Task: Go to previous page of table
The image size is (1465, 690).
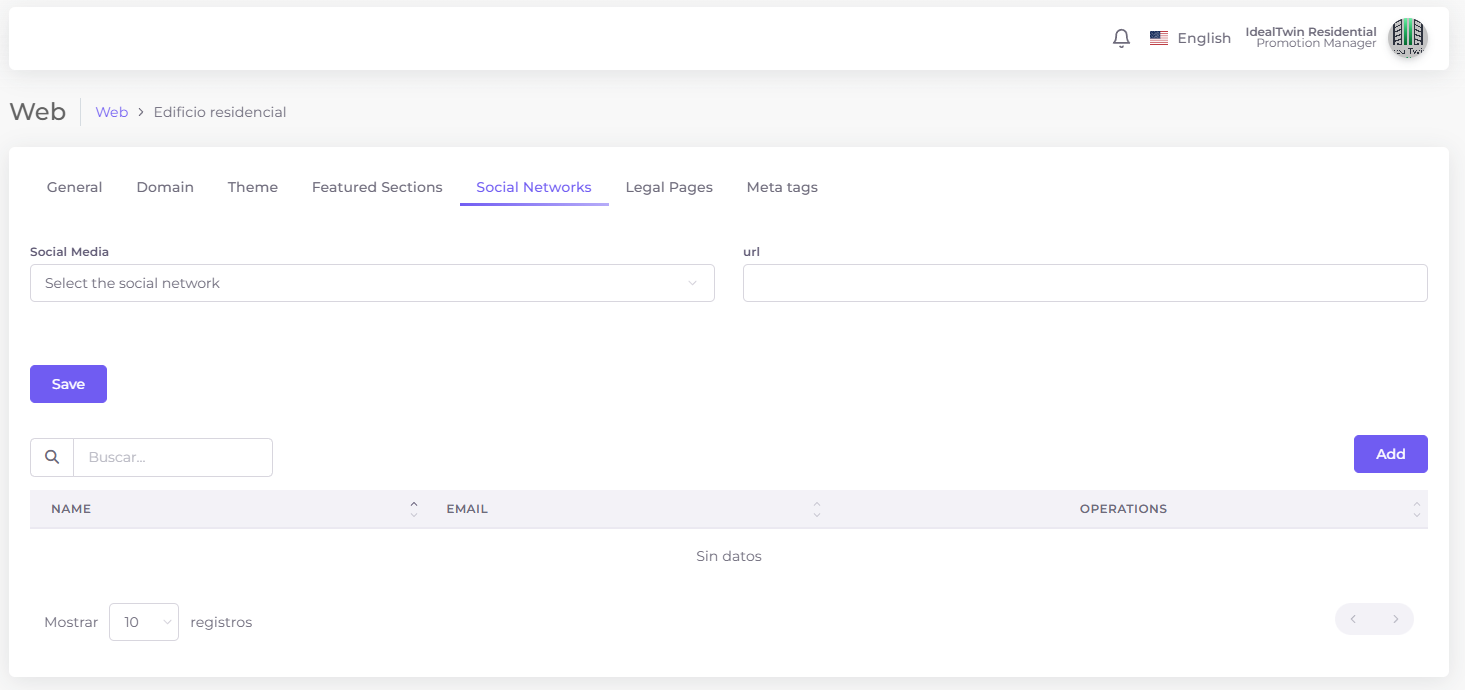Action: tap(1354, 619)
